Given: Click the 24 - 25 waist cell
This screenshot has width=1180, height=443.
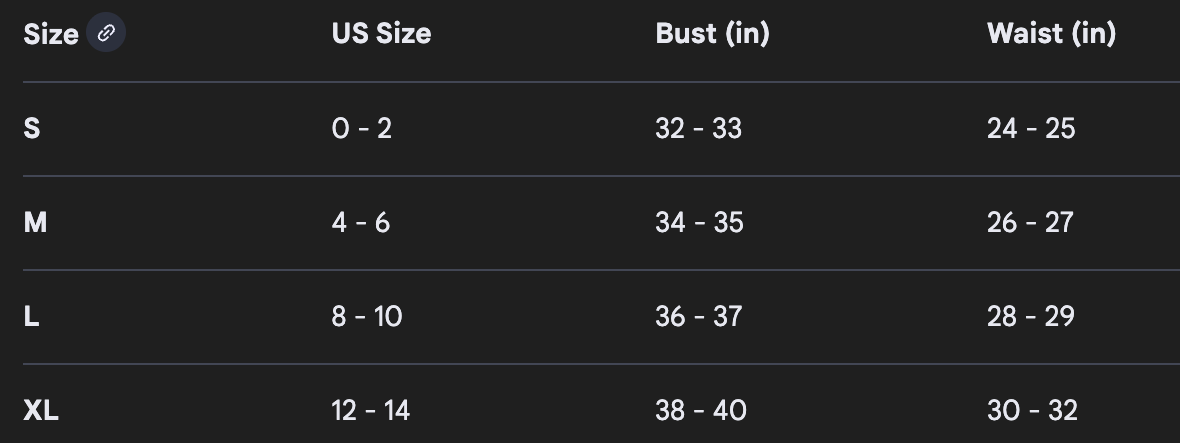Looking at the screenshot, I should coord(1030,128).
